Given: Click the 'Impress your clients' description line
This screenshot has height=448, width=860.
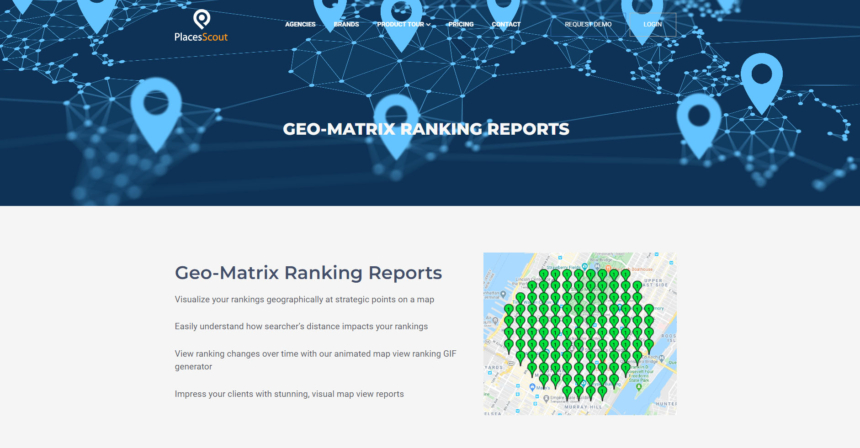Looking at the screenshot, I should (289, 394).
